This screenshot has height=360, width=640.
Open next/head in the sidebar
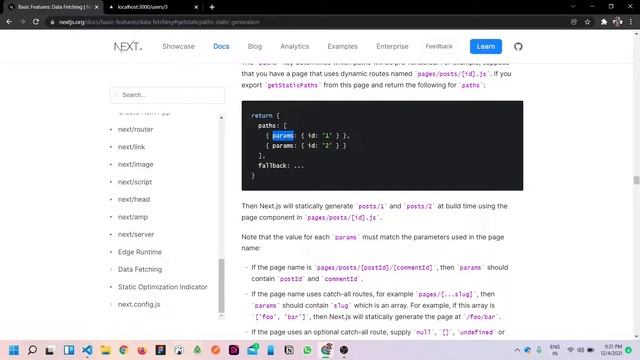tap(134, 200)
